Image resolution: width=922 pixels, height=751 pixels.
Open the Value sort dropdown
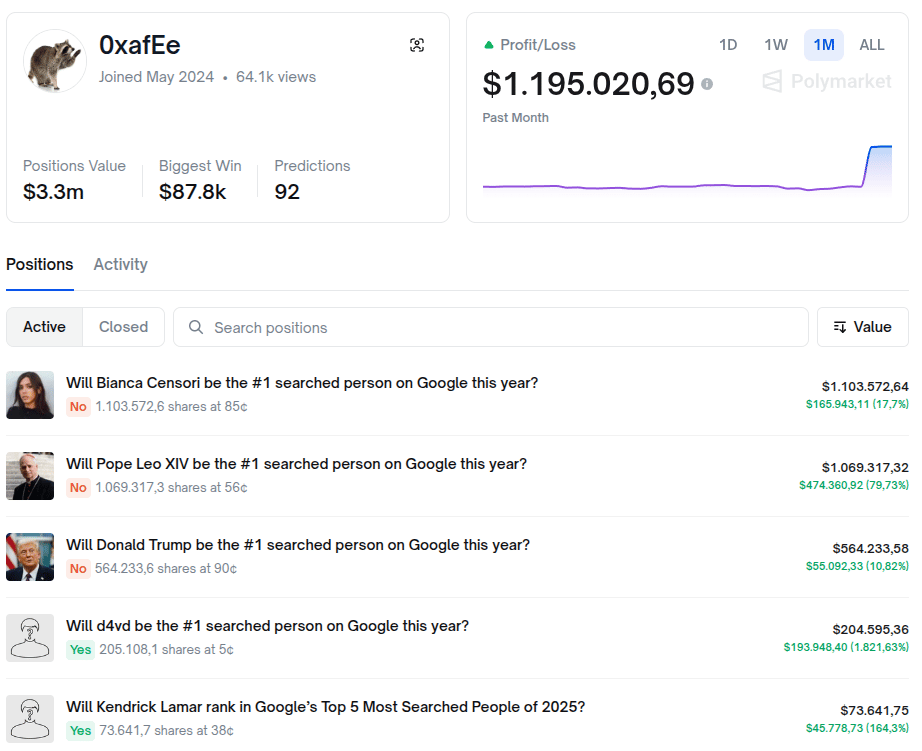click(x=863, y=327)
